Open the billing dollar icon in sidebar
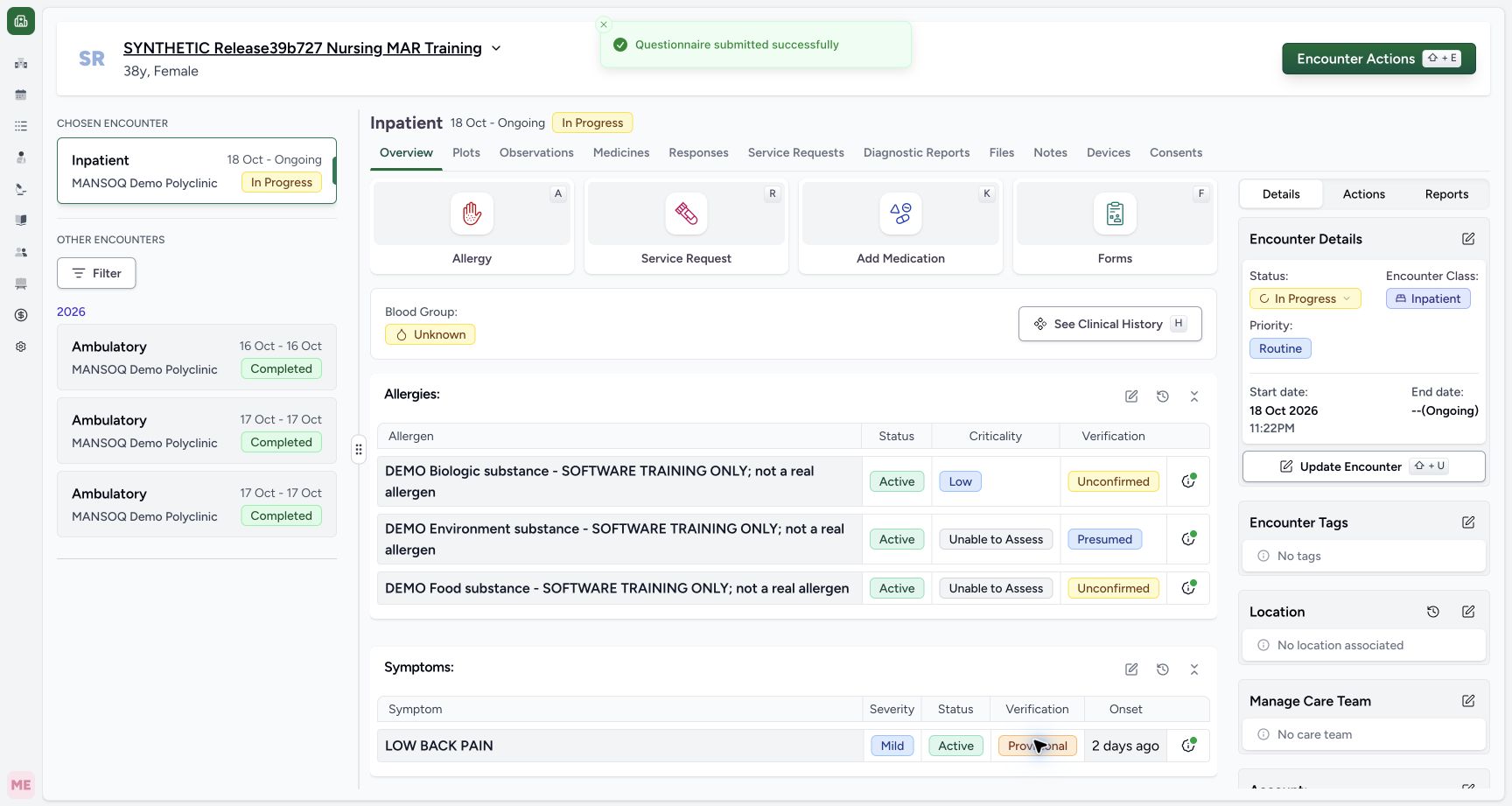The width and height of the screenshot is (1512, 806). pos(21,315)
